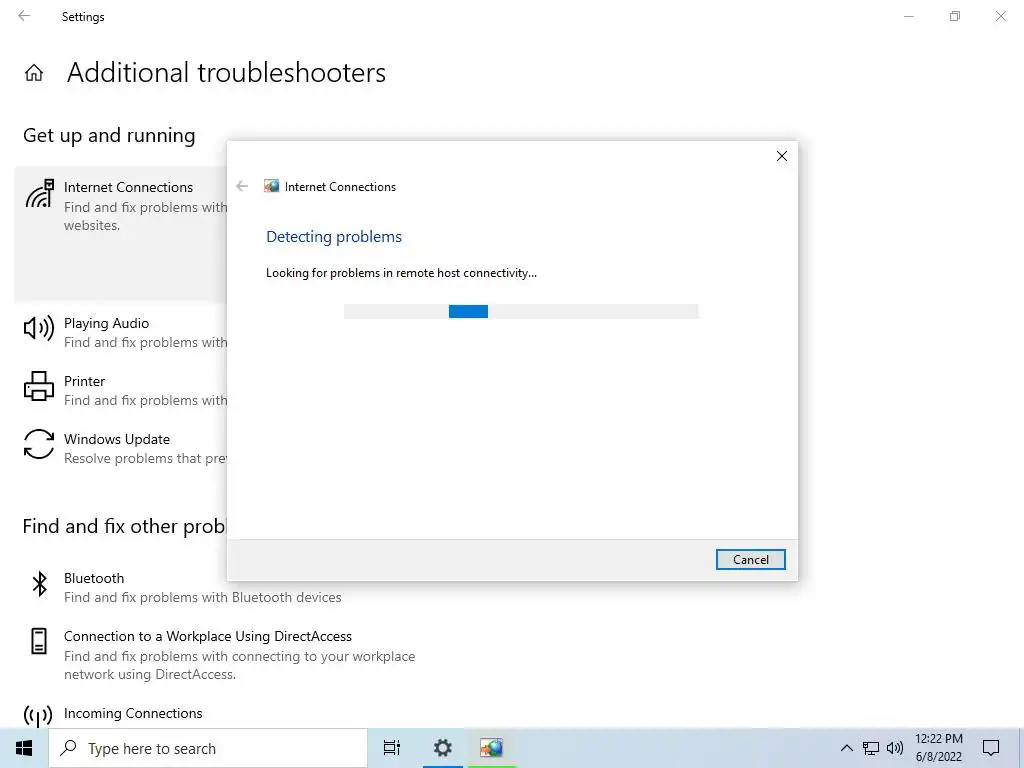Switch to troubleshooter app on taskbar
This screenshot has width=1024, height=768.
492,748
